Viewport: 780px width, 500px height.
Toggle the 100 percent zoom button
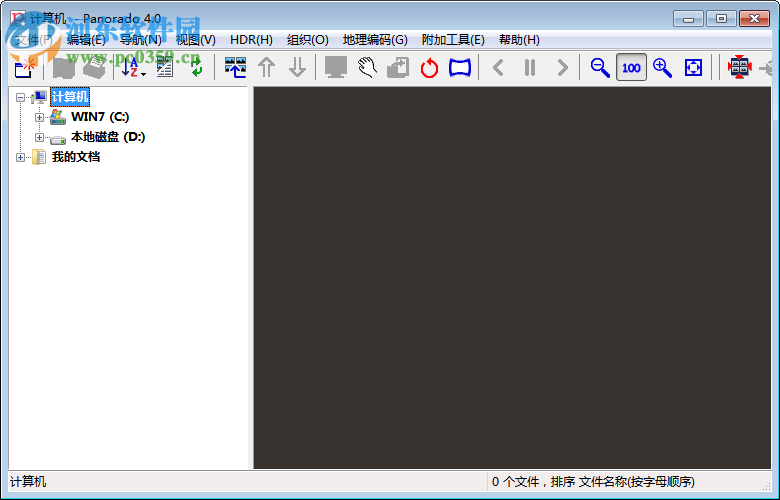click(631, 67)
